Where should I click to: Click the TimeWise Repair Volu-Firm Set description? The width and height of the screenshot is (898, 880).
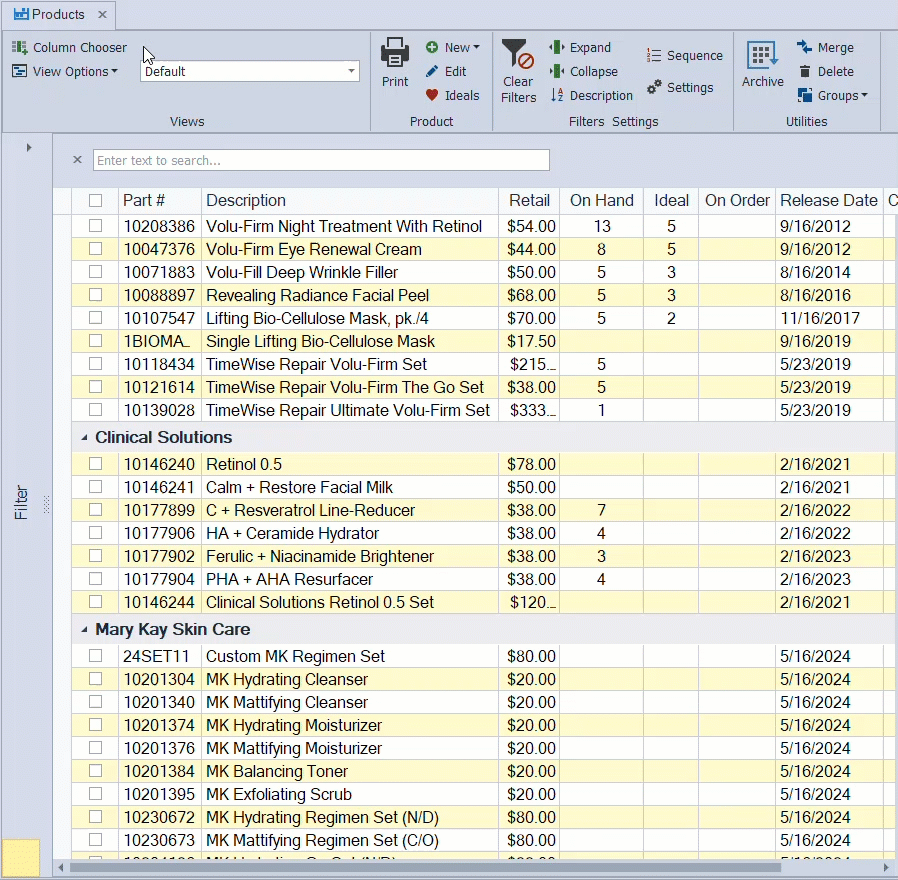tap(316, 364)
